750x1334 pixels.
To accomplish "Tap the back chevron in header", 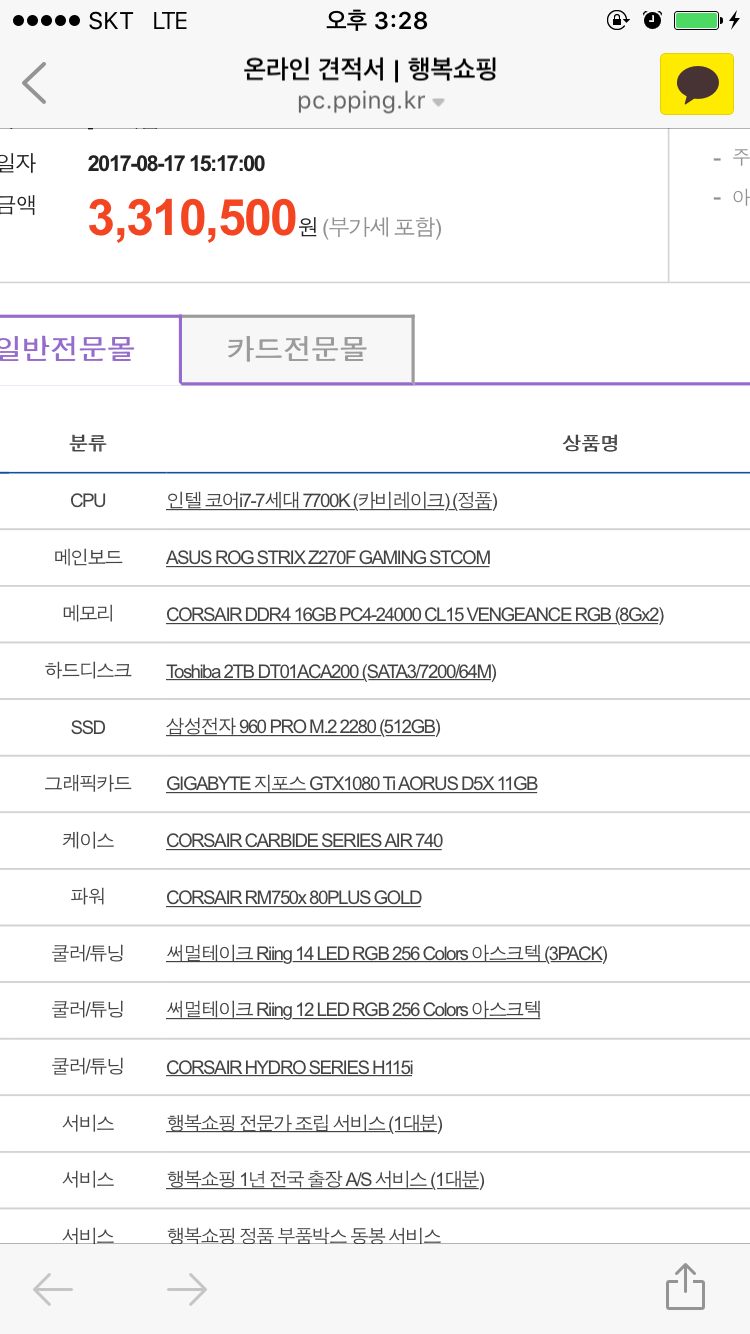I will (35, 83).
